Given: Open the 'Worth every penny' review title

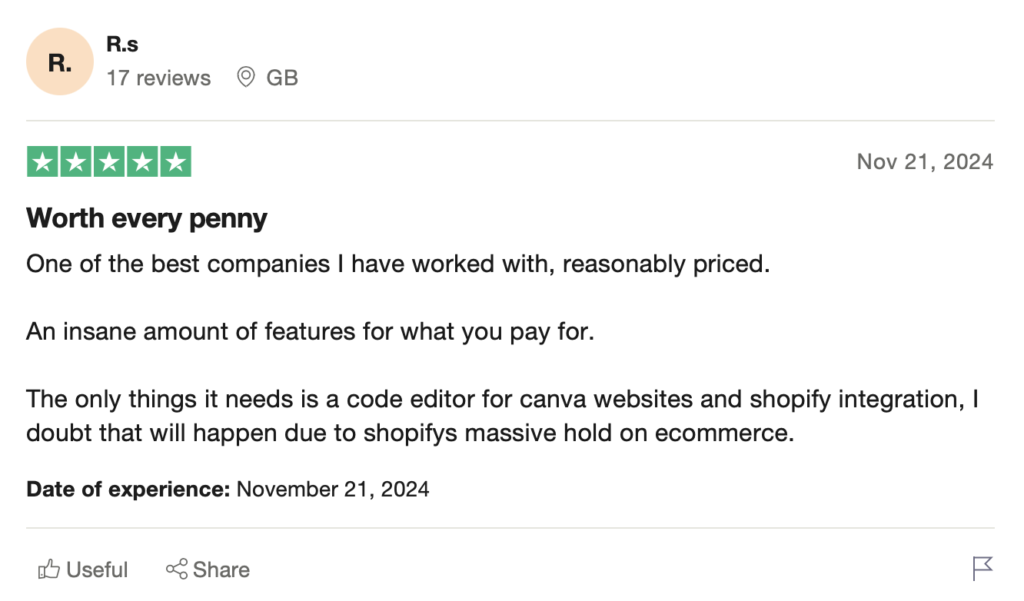Looking at the screenshot, I should pos(146,218).
